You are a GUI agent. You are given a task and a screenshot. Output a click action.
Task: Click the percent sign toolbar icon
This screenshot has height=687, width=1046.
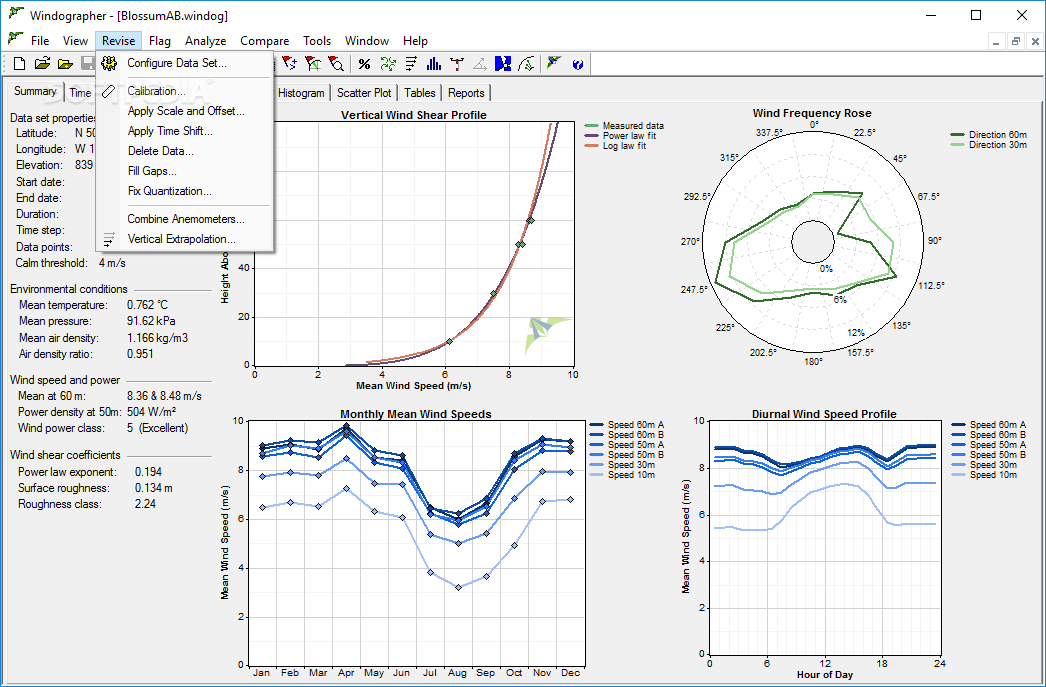364,64
